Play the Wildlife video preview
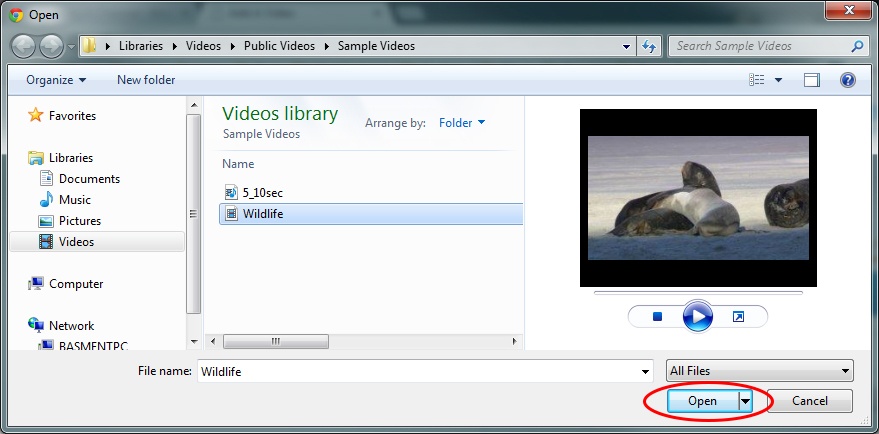879x434 pixels. [x=698, y=317]
